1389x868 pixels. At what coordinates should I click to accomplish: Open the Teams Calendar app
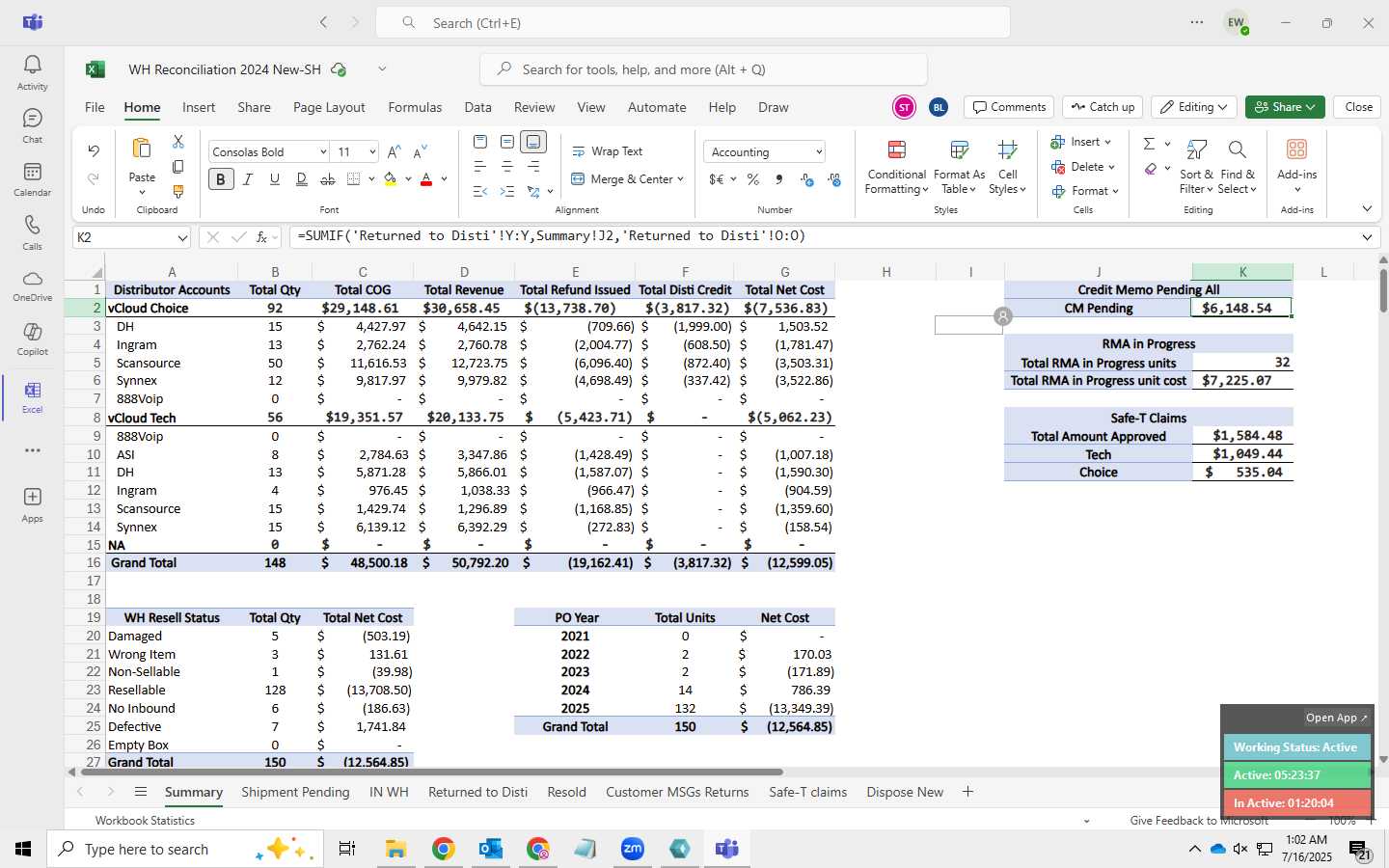coord(32,178)
